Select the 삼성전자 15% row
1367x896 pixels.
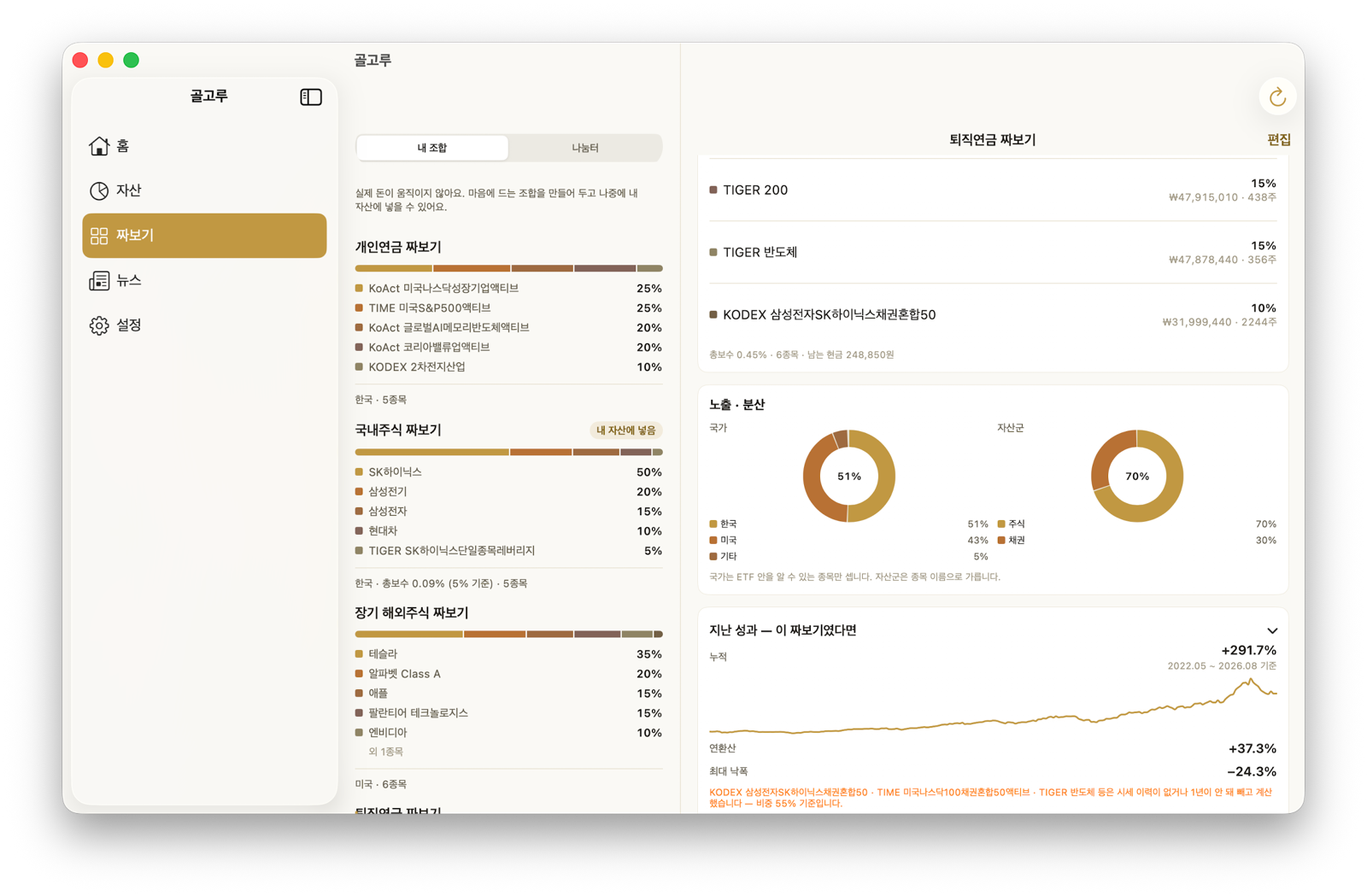508,512
